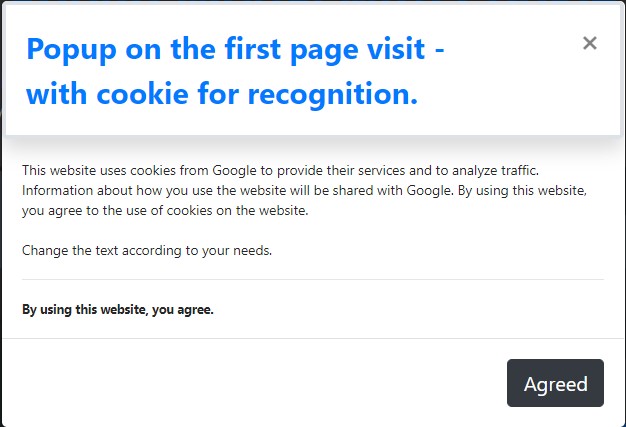Image resolution: width=626 pixels, height=427 pixels.
Task: Click the bold text 'By using this website, you agree.'
Action: click(118, 310)
